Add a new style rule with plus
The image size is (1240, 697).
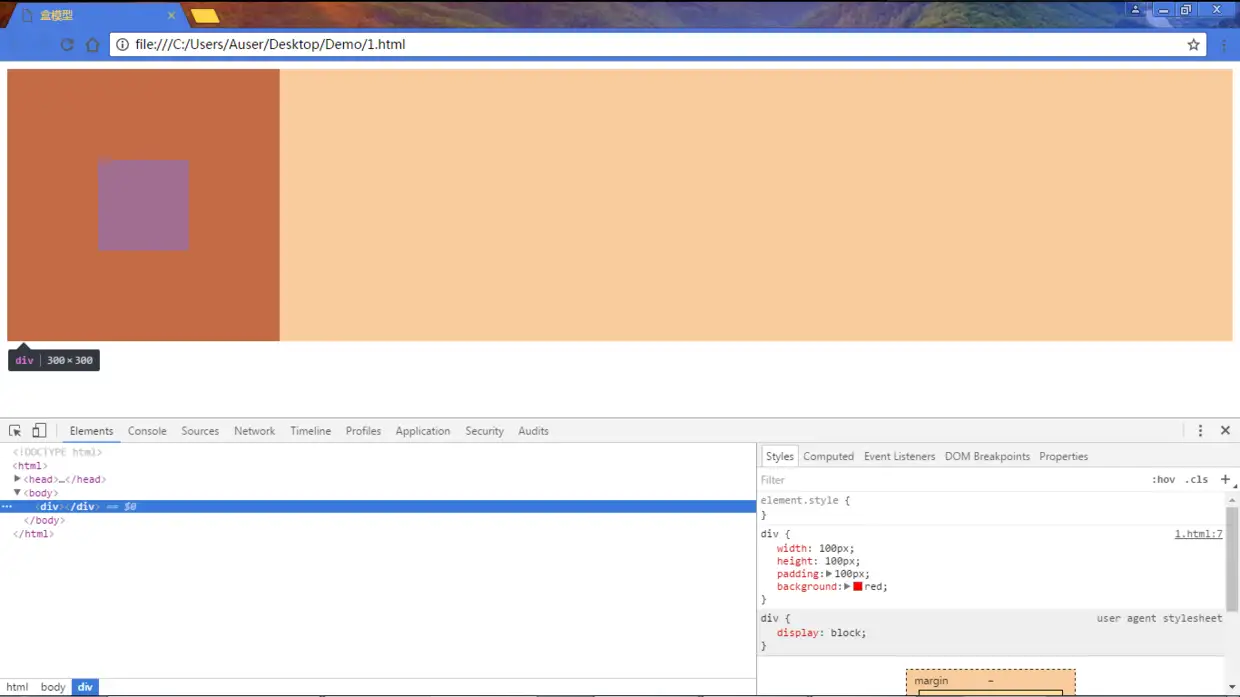coord(1225,479)
